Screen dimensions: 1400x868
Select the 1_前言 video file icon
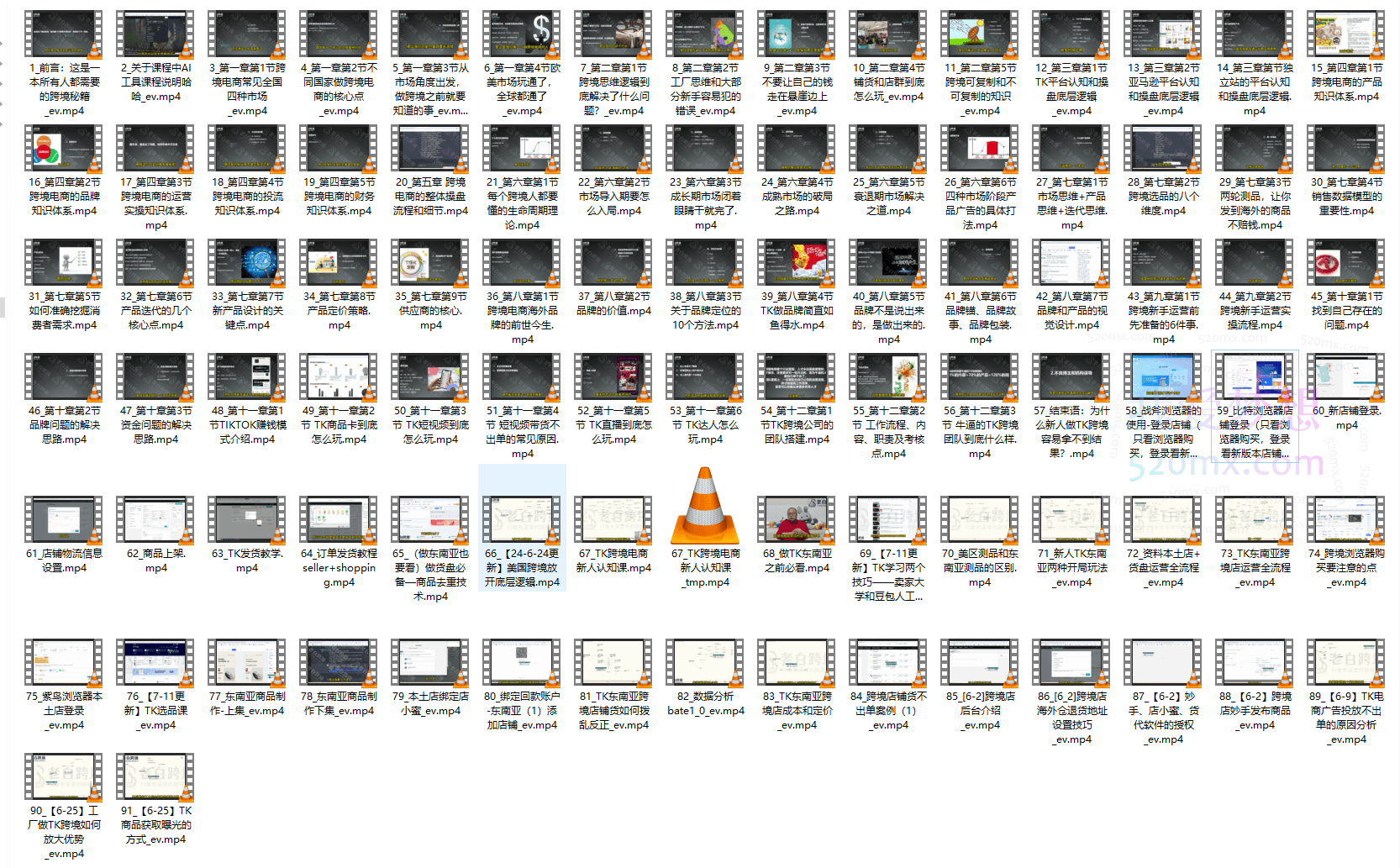click(x=64, y=34)
